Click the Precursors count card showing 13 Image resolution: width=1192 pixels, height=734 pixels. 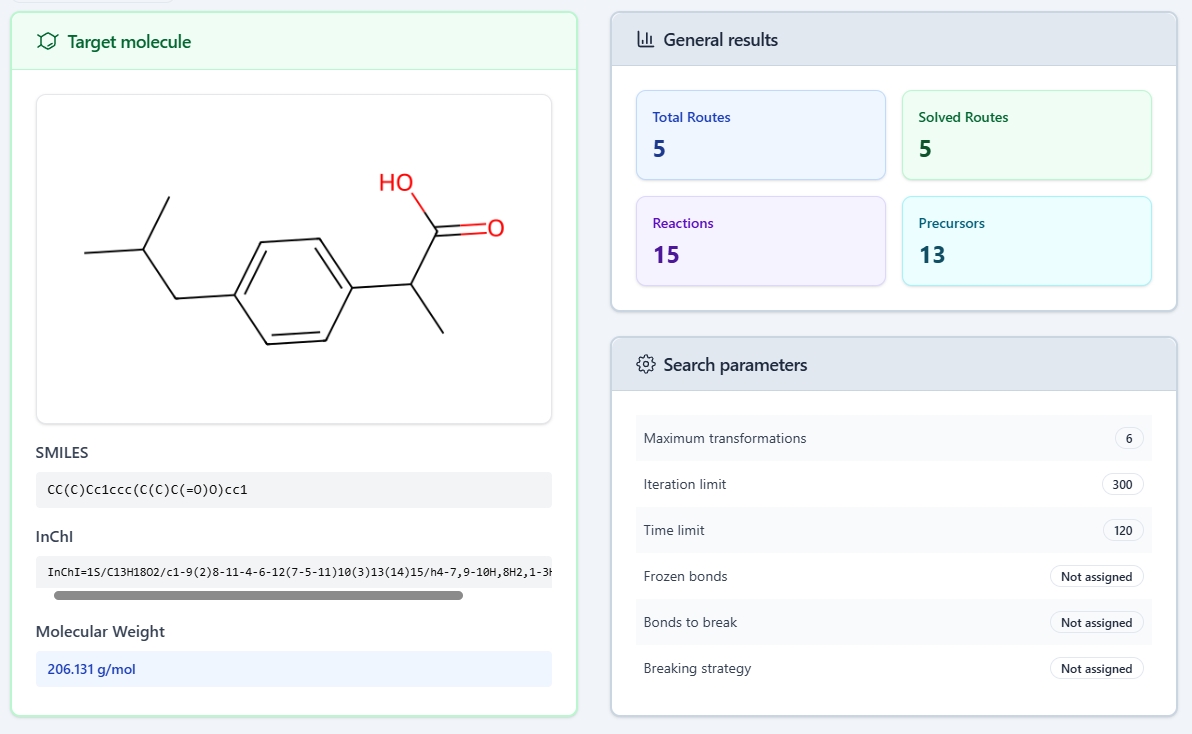tap(1026, 241)
